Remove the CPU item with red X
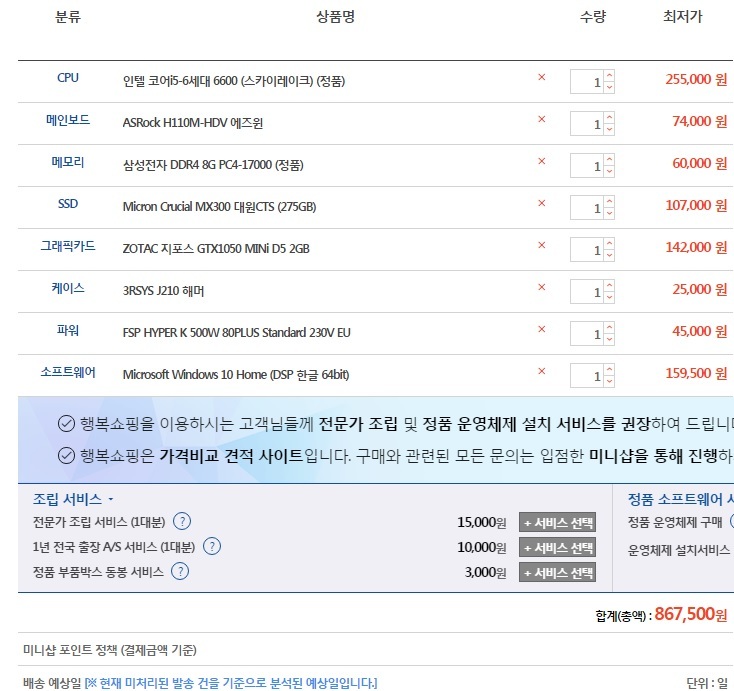The height and width of the screenshot is (691, 734). tap(542, 77)
